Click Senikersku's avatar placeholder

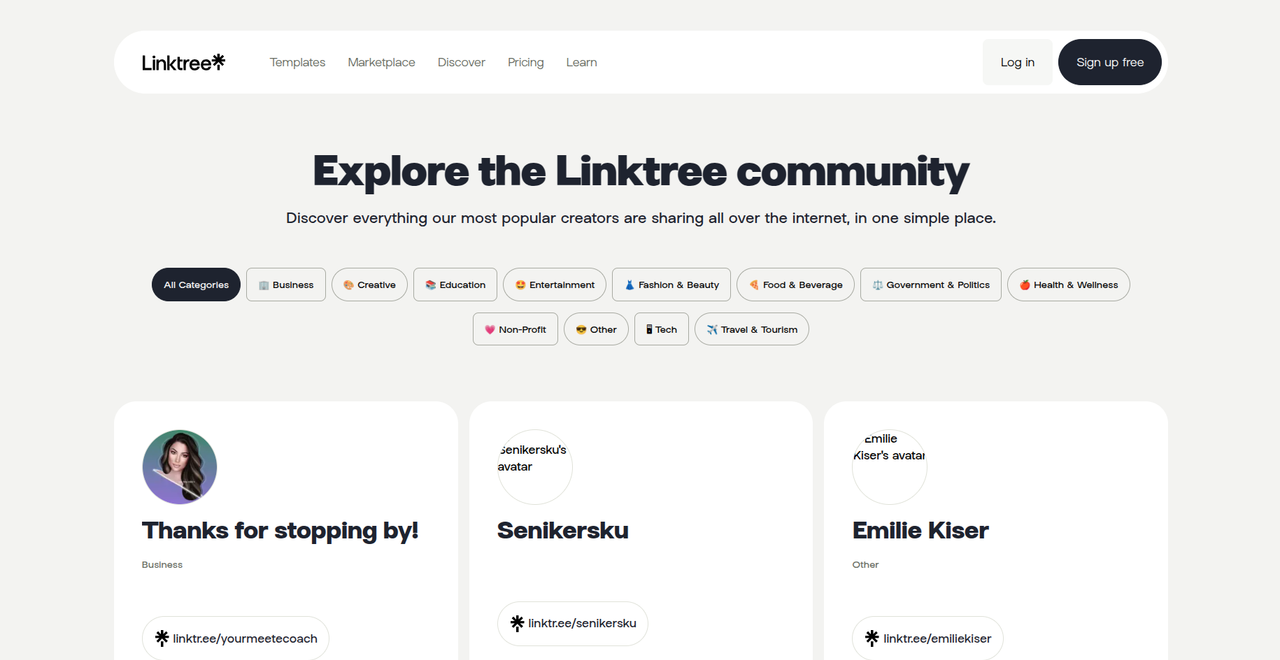click(x=535, y=467)
